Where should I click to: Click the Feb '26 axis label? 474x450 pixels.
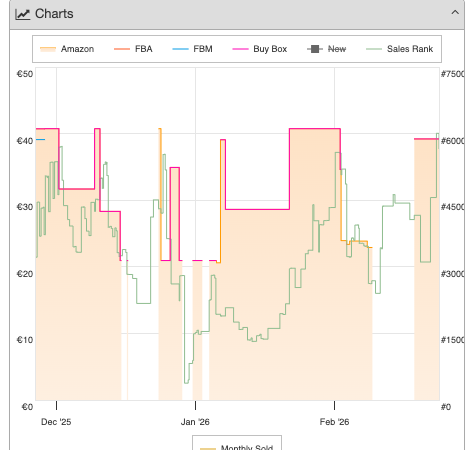point(334,422)
